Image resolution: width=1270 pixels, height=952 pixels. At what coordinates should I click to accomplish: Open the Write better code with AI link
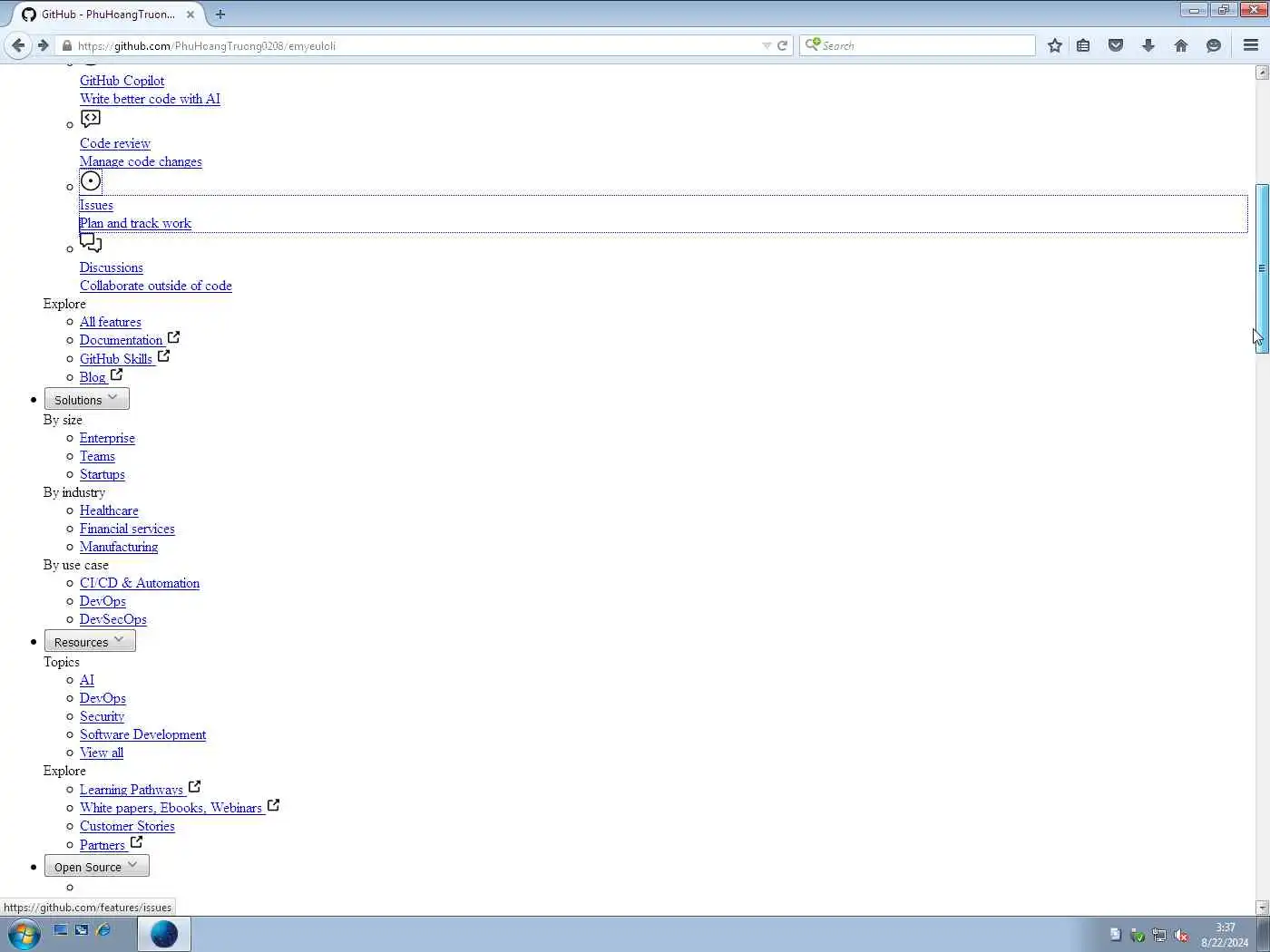(x=150, y=99)
